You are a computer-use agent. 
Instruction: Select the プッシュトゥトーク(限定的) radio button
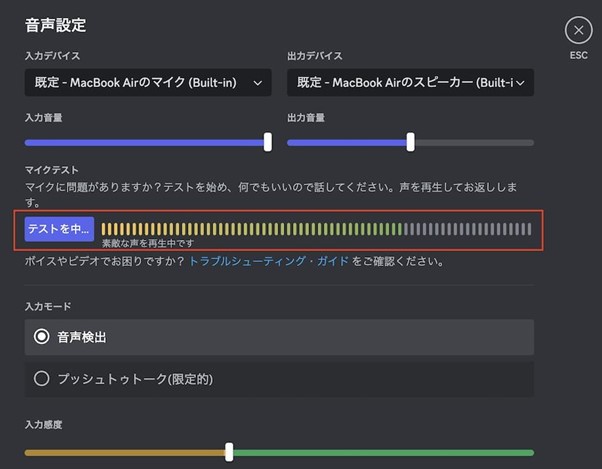41,378
